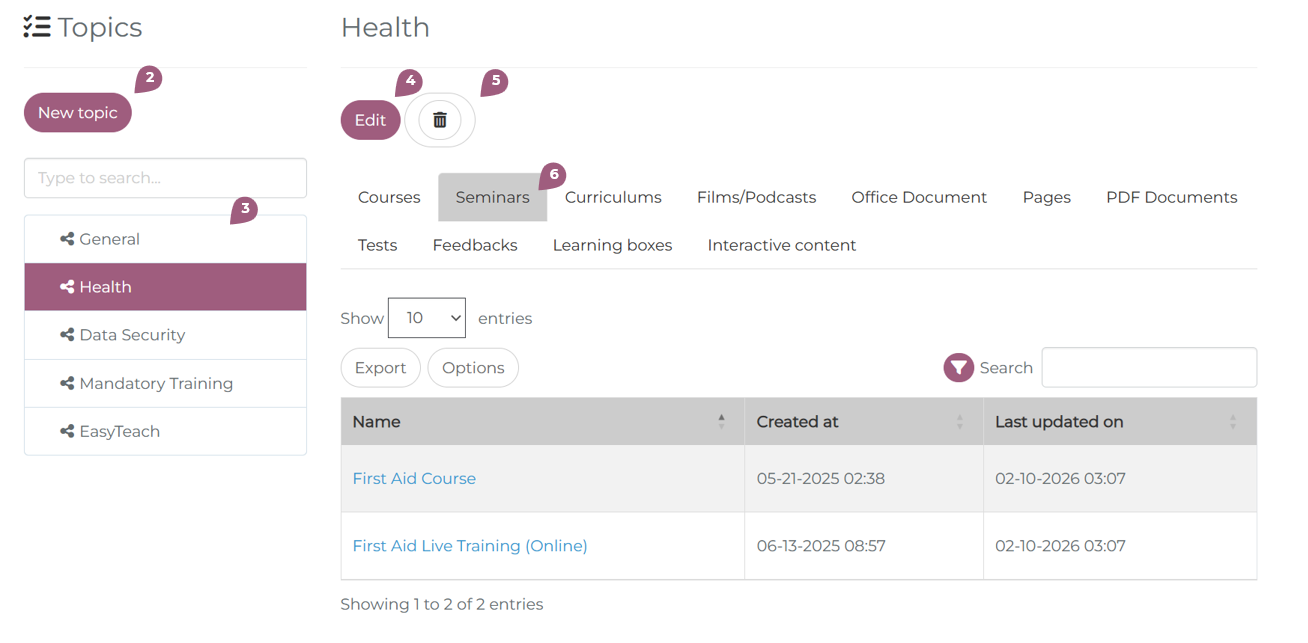The image size is (1308, 643).
Task: Sort by Last updated on arrows
Action: pyautogui.click(x=1232, y=422)
